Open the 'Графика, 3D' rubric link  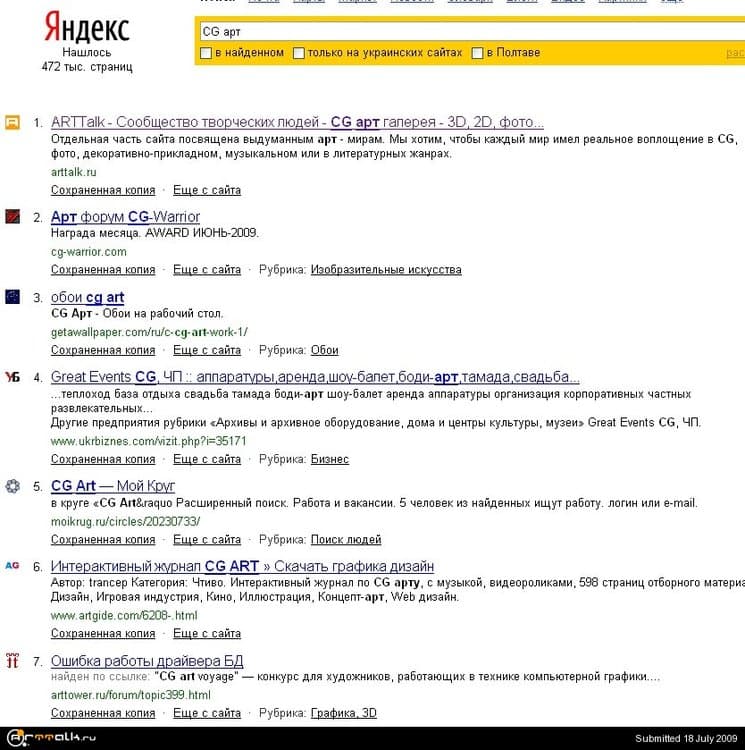coord(343,713)
